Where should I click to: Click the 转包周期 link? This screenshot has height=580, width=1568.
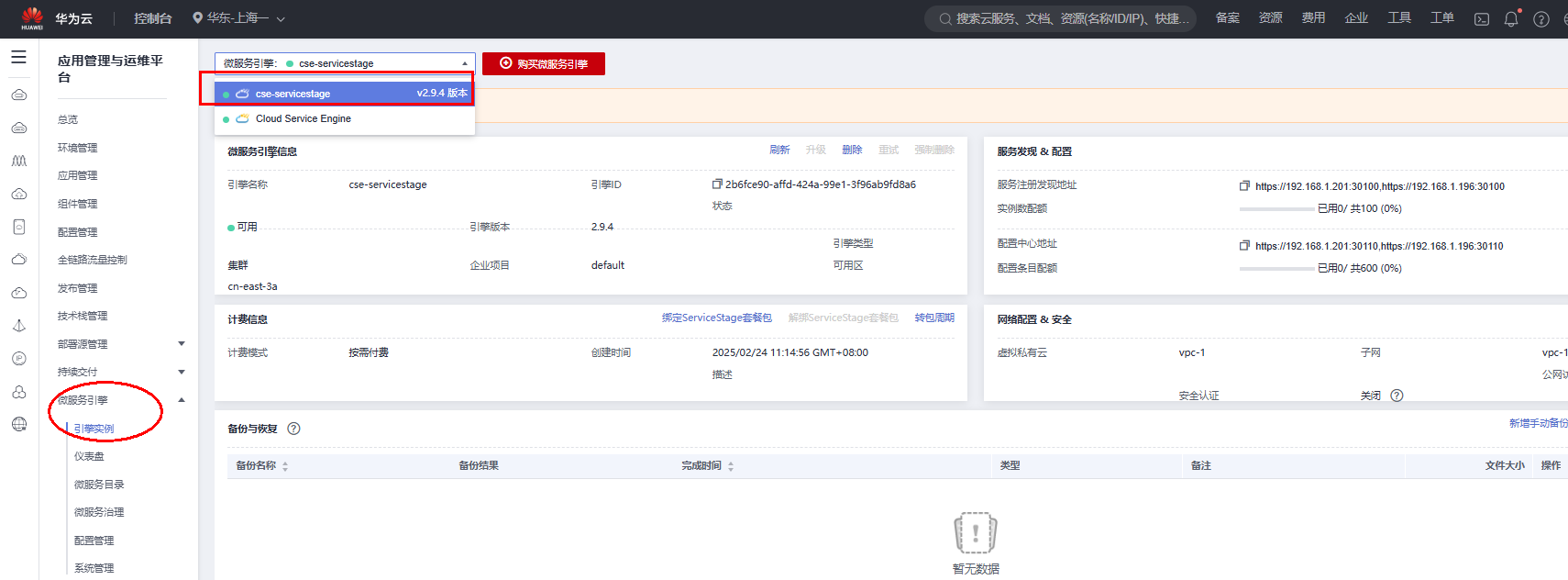[x=934, y=318]
